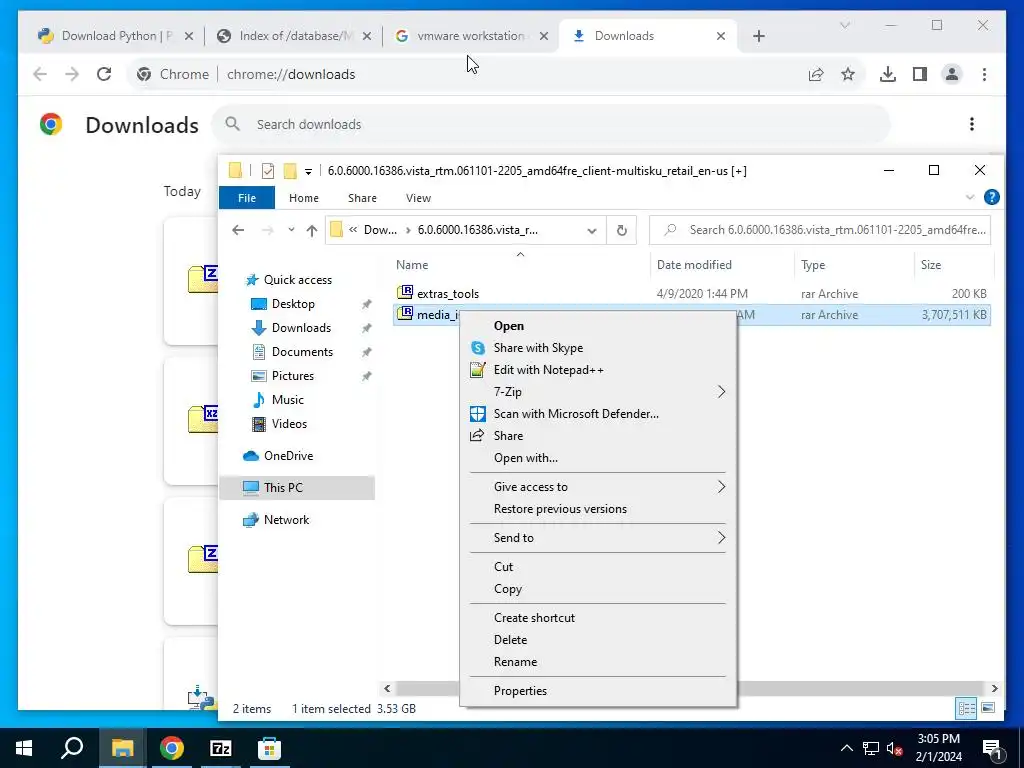Expand the Explorer ribbon chevron

(x=970, y=197)
